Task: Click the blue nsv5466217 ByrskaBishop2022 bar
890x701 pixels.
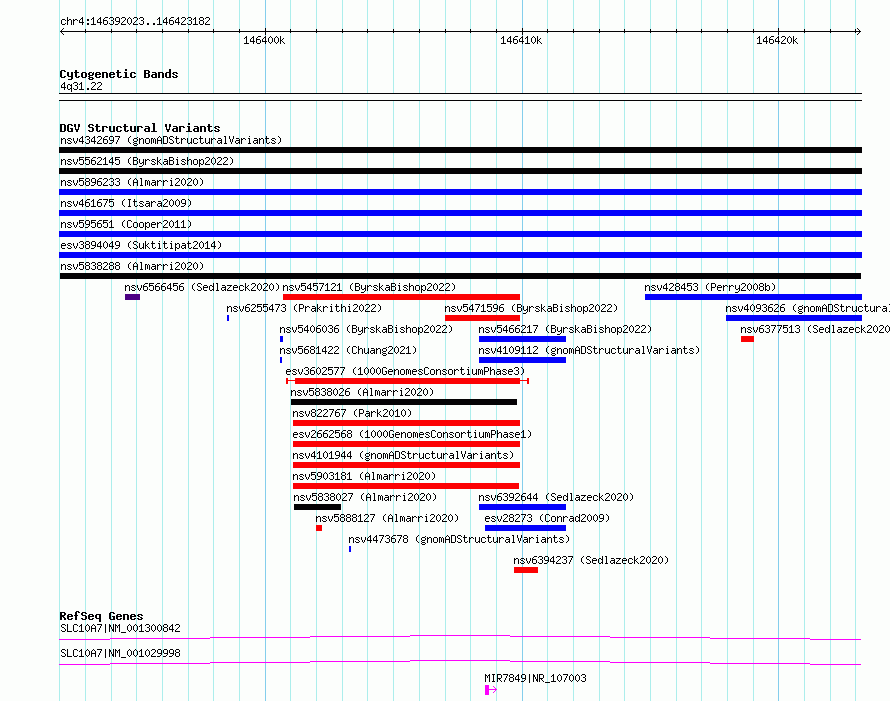Action: (x=522, y=339)
